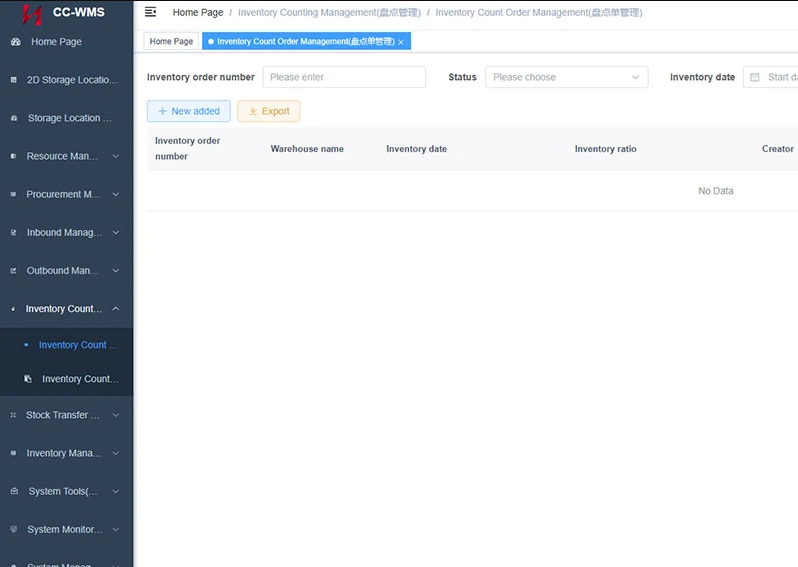Select the Inventory Count Order Management tab
798x567 pixels.
[306, 41]
